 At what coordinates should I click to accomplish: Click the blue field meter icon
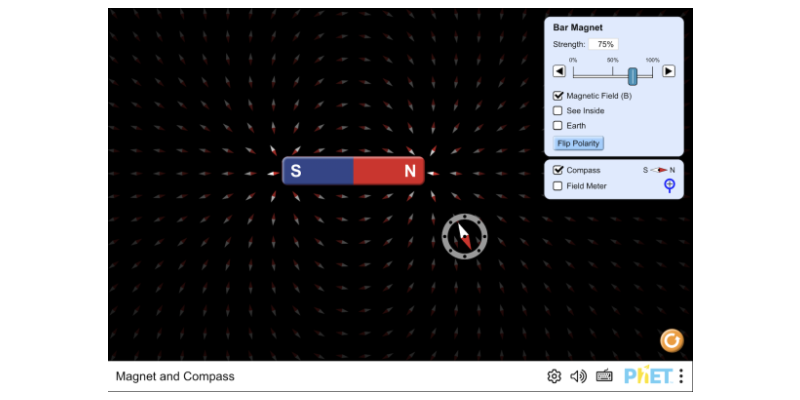[670, 185]
